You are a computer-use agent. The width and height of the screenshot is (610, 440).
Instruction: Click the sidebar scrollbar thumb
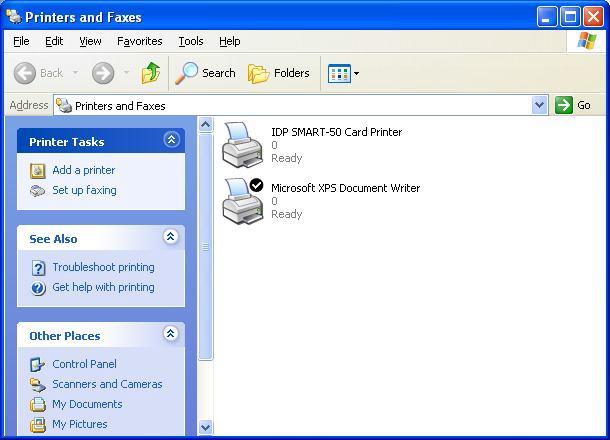pyautogui.click(x=205, y=247)
